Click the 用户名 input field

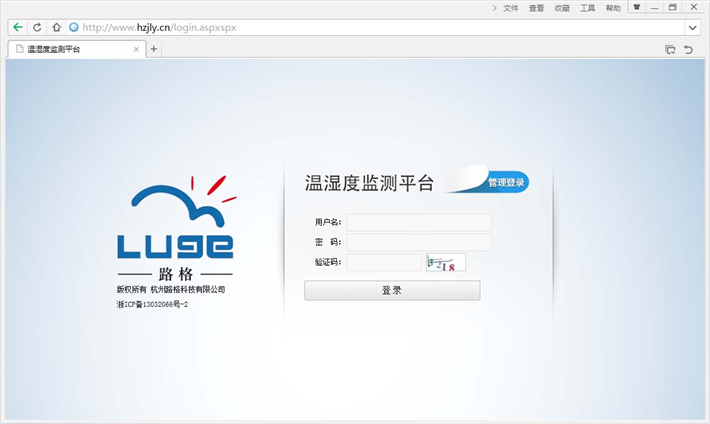(419, 222)
